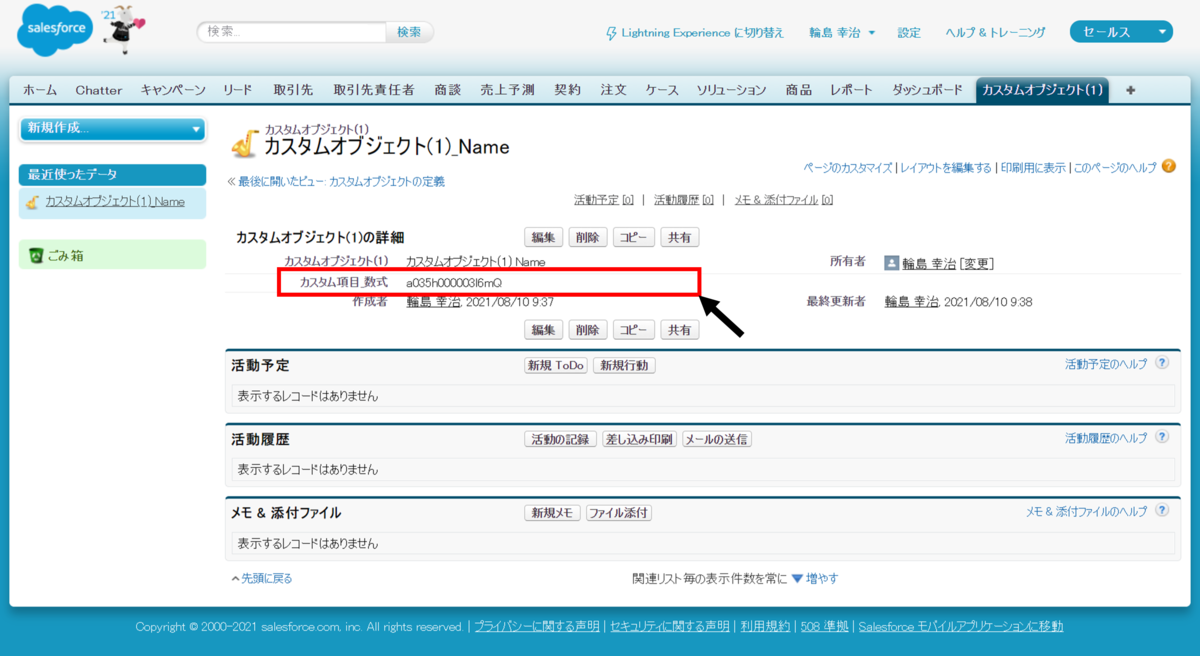The width and height of the screenshot is (1200, 656).
Task: Click 印刷用に表示 link
Action: click(1033, 167)
